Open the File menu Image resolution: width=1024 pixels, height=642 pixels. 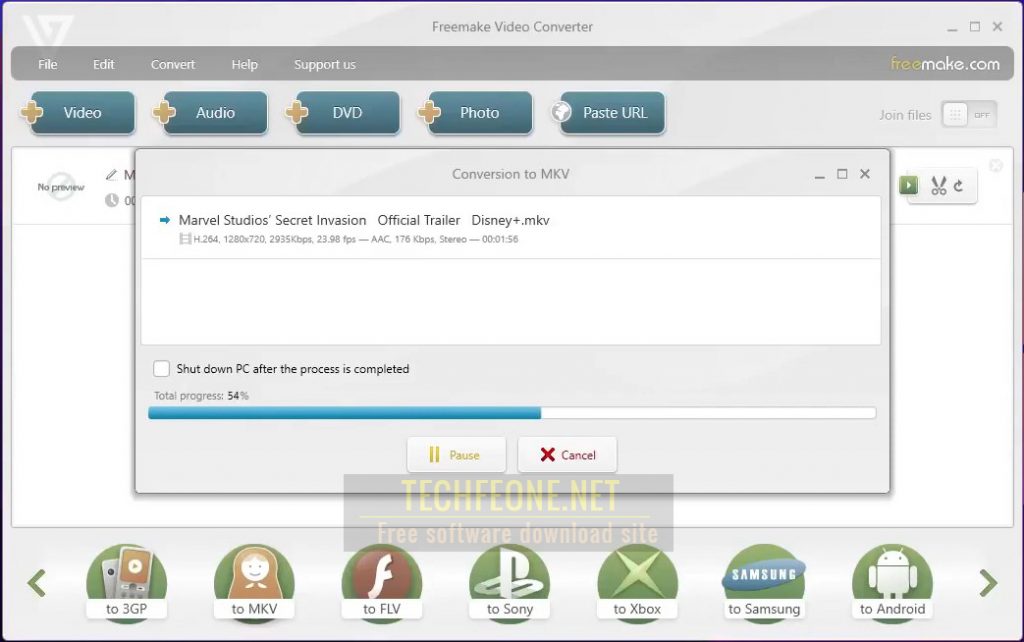[x=48, y=64]
